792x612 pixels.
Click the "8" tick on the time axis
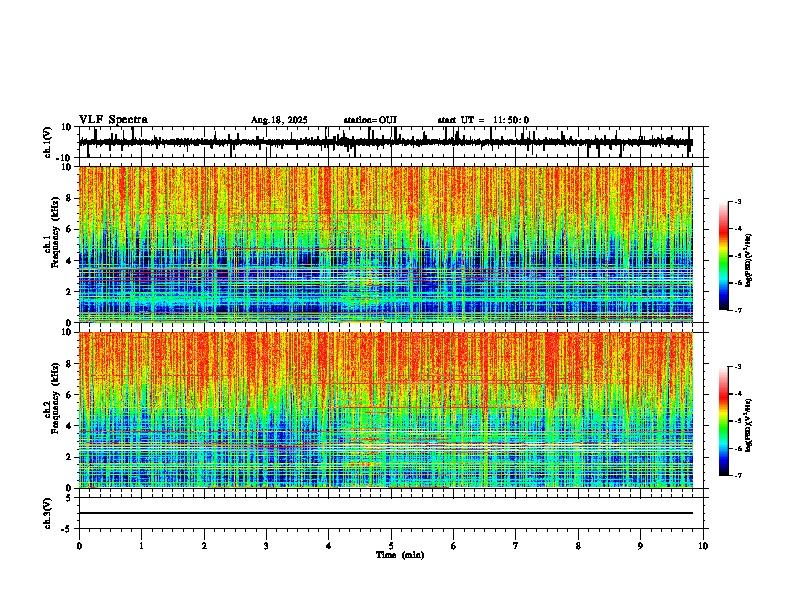point(578,545)
